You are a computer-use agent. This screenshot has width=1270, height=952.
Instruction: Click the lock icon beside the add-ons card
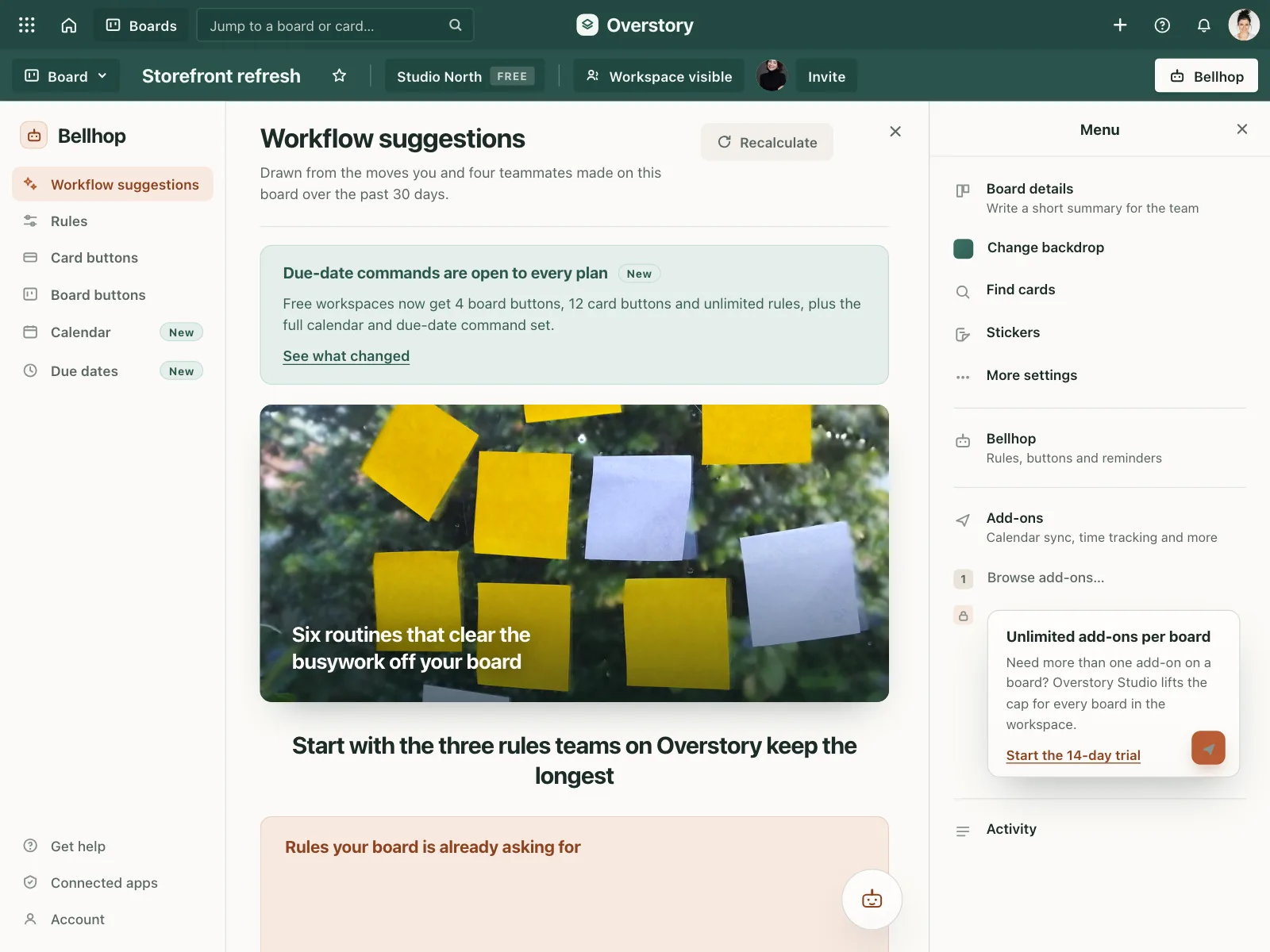pos(964,616)
